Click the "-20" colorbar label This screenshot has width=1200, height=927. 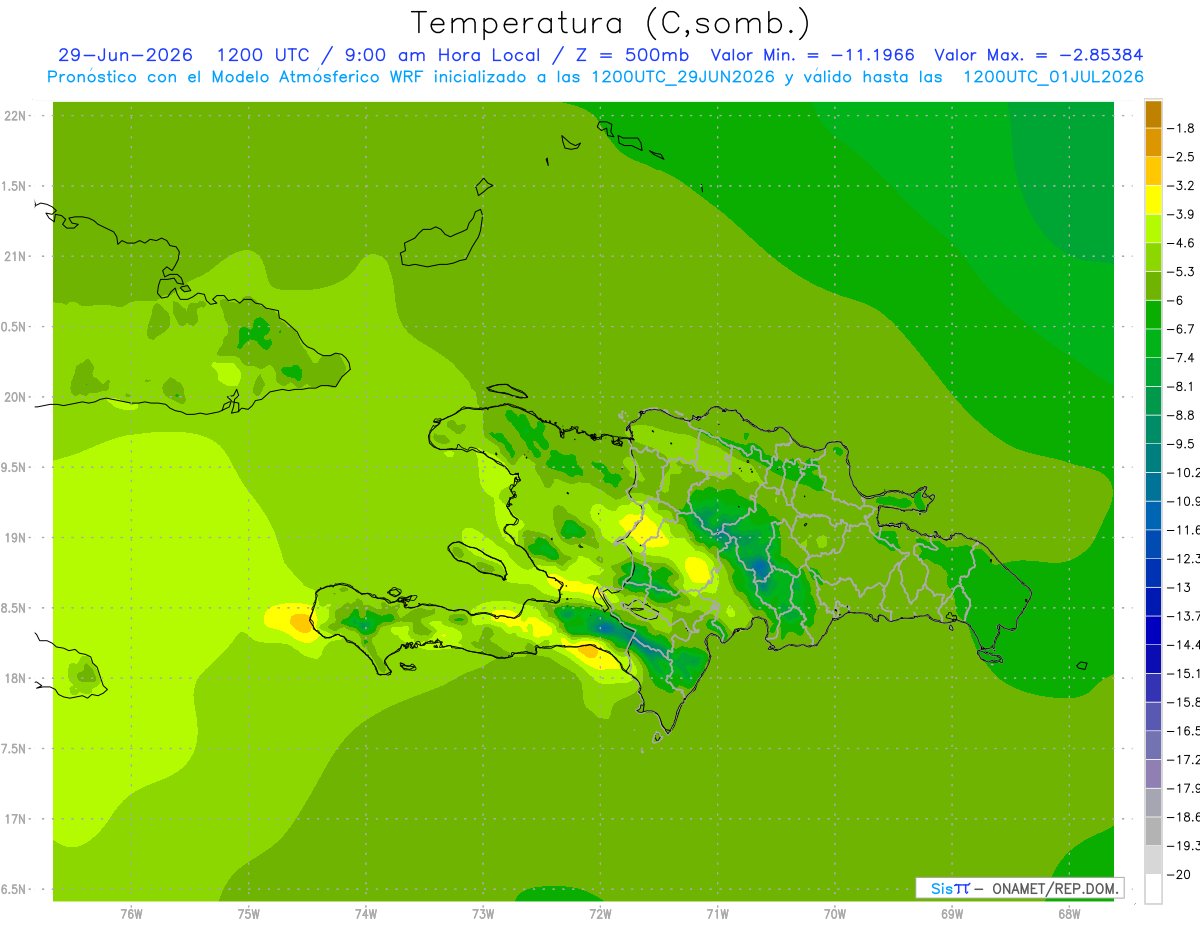(1178, 875)
